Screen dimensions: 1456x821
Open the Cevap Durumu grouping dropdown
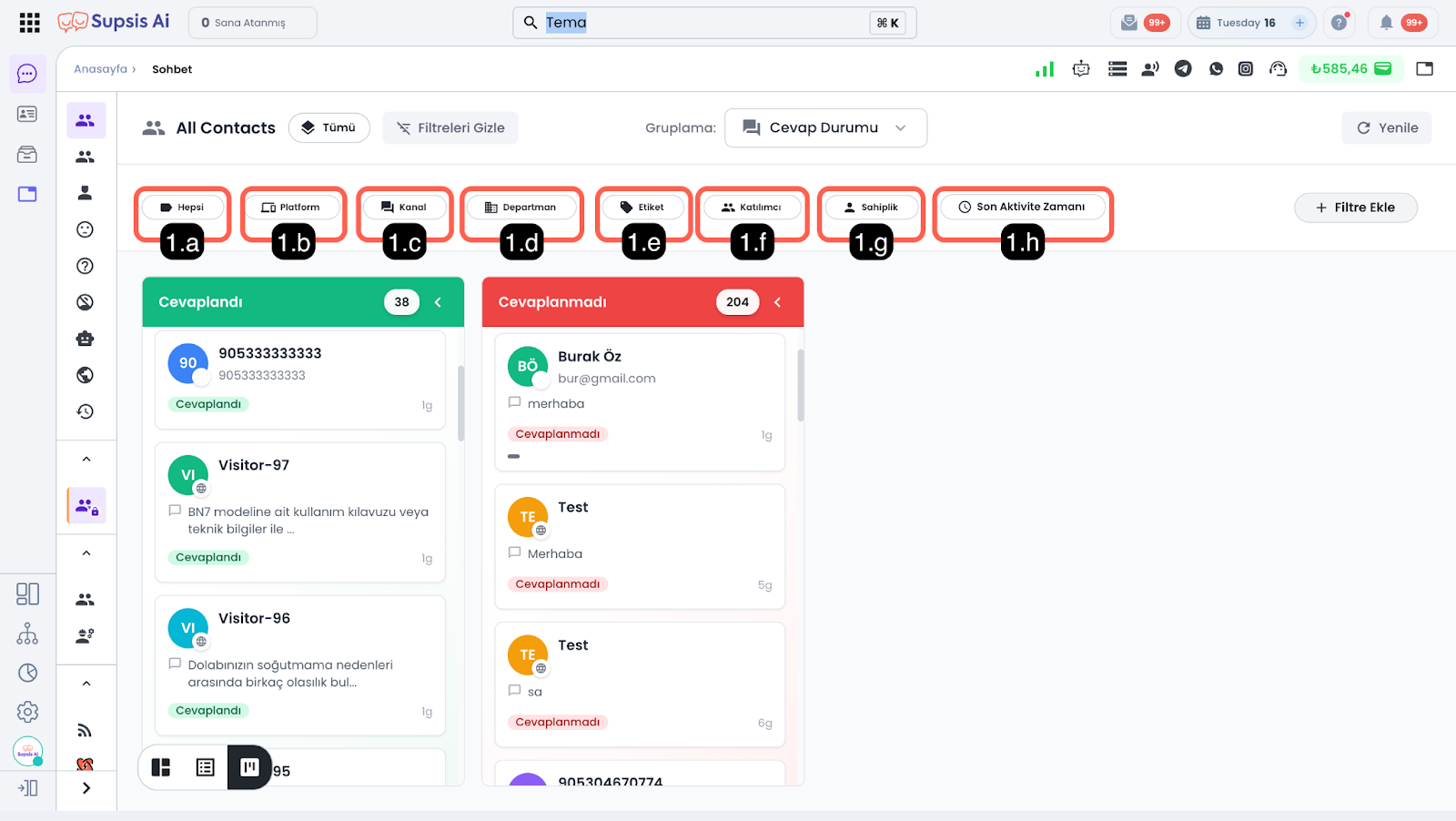(x=825, y=128)
